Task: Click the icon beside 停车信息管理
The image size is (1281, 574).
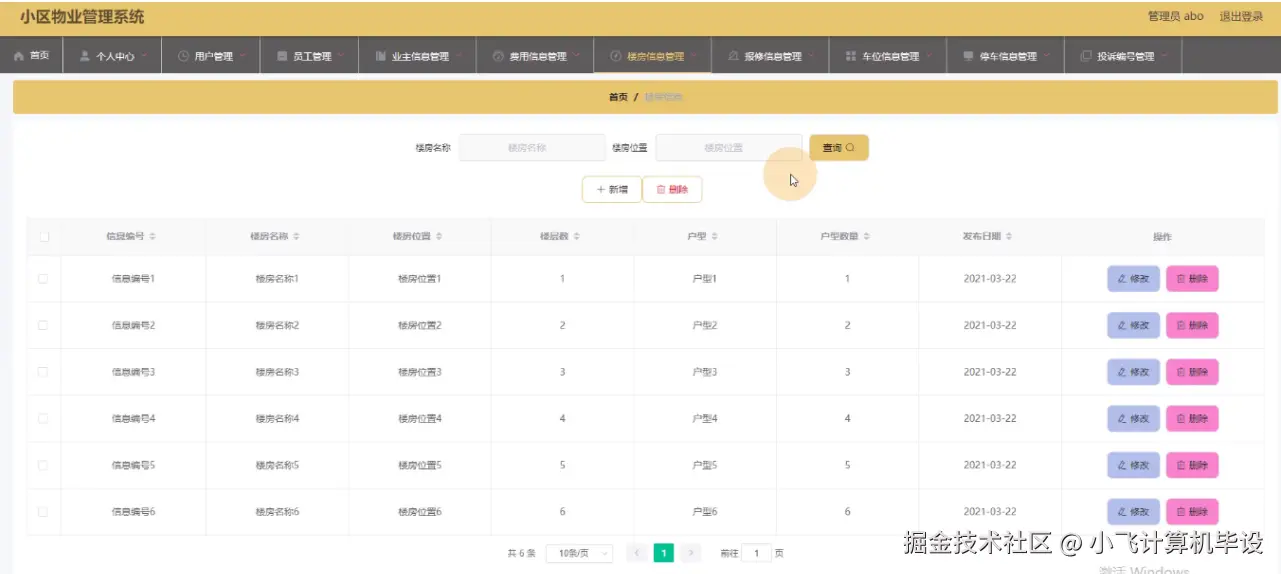Action: tap(968, 56)
